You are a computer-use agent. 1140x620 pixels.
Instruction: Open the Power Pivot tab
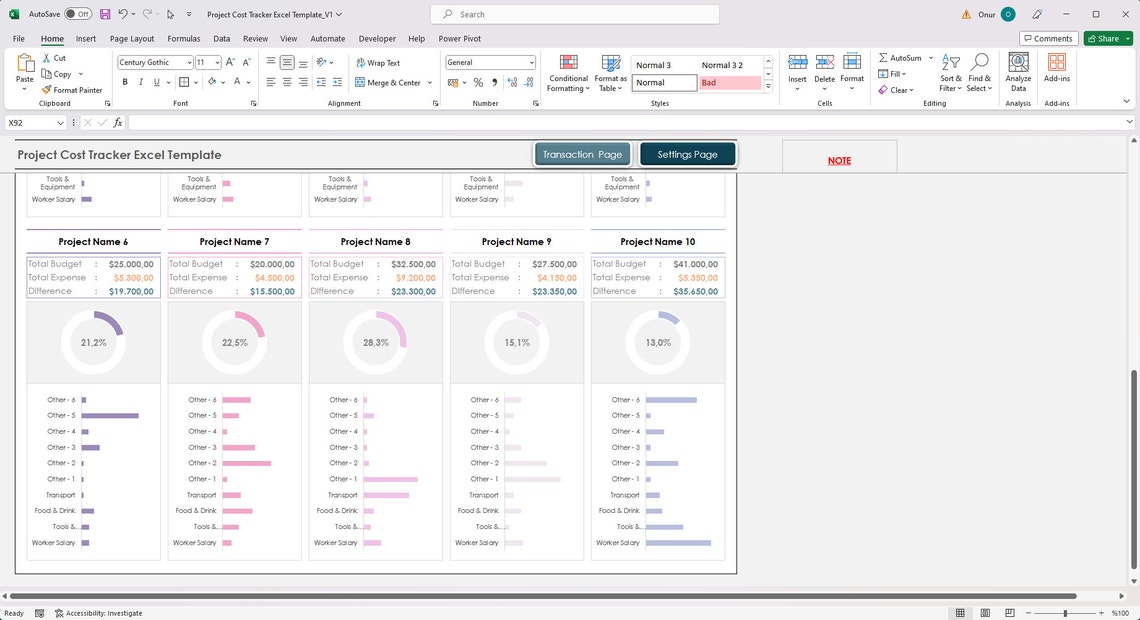point(456,38)
